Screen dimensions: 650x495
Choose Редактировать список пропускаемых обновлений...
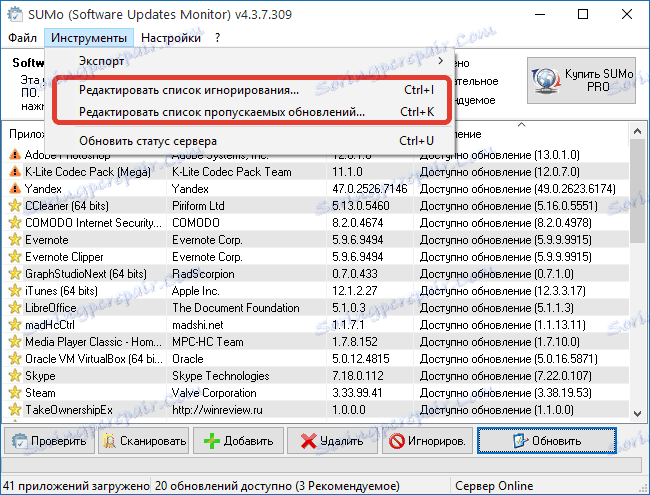pyautogui.click(x=252, y=112)
